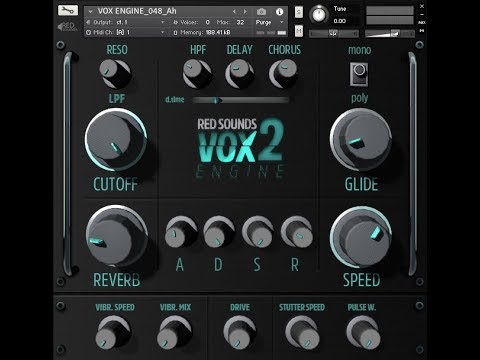The height and width of the screenshot is (360, 480).
Task: Show instrument info with the i icon
Action: tap(279, 12)
